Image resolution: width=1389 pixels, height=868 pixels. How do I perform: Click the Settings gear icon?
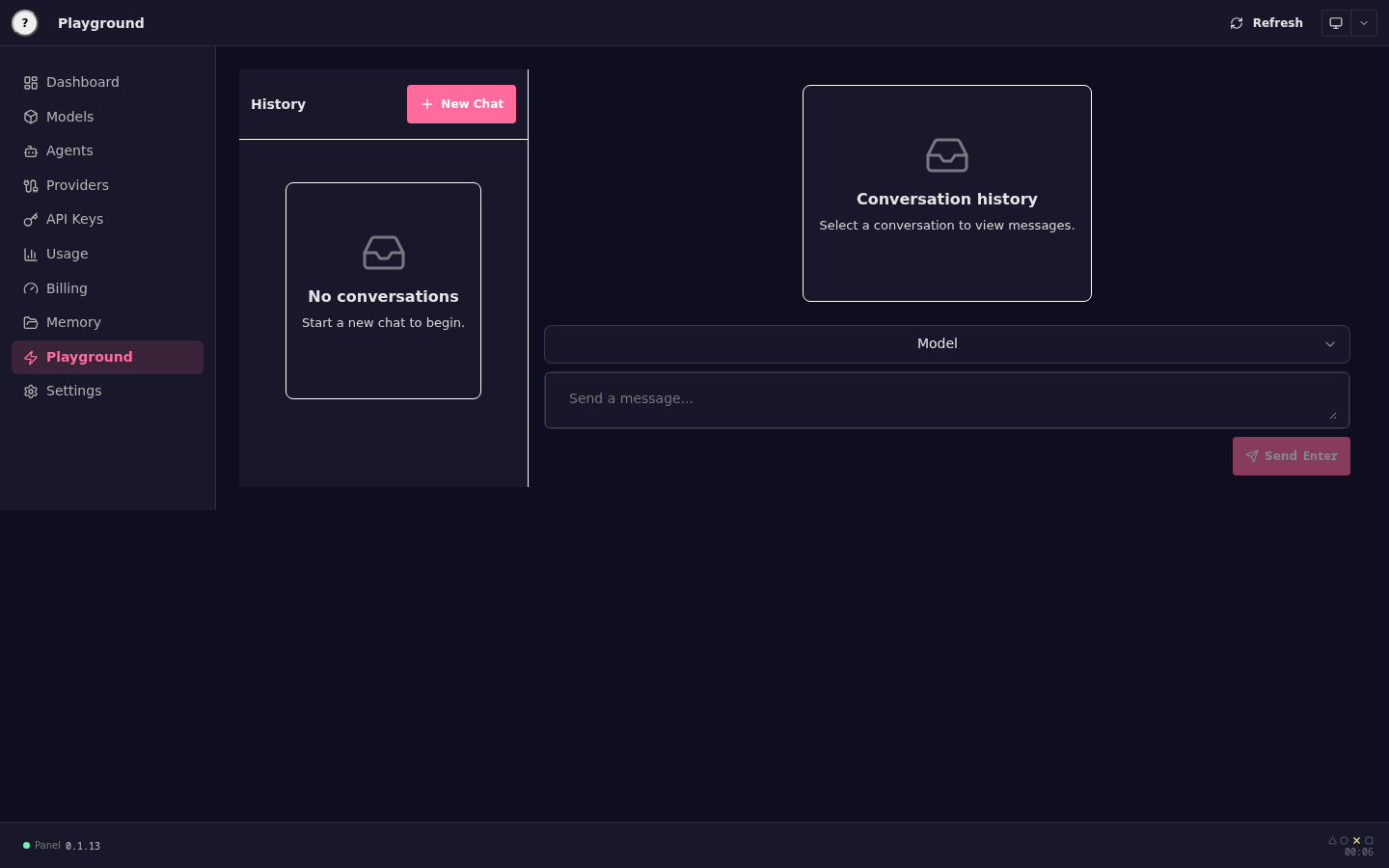coord(31,392)
